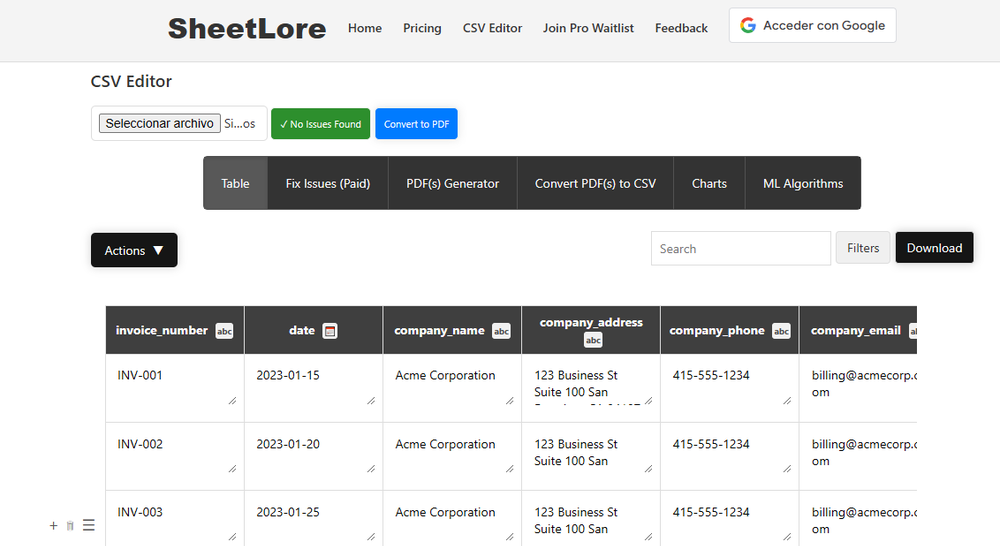The width and height of the screenshot is (1000, 546).
Task: Open the Fix Issues (Paid) tab
Action: (x=328, y=183)
